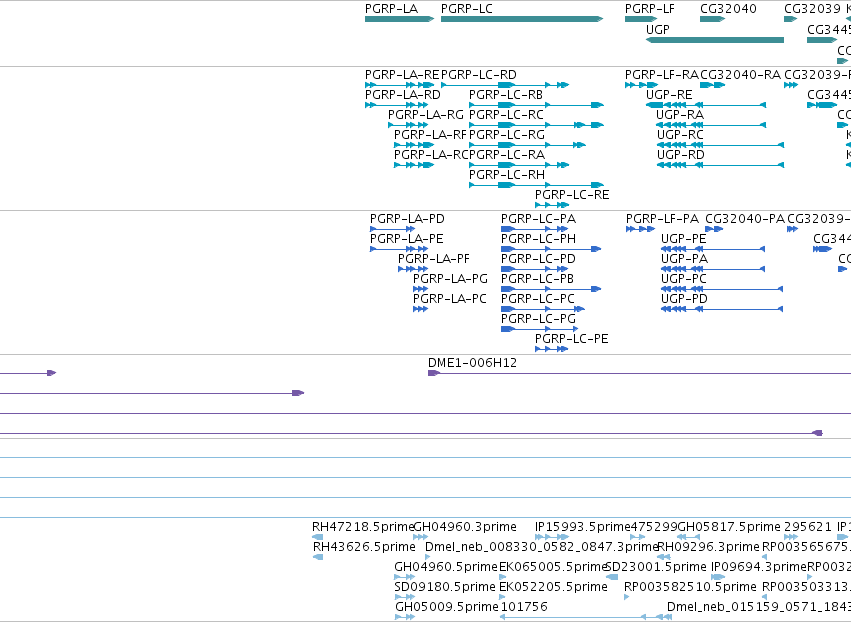Viewport: 851px width, 622px height.
Task: Open protein PGRP-LC-PC
Action: (538, 299)
